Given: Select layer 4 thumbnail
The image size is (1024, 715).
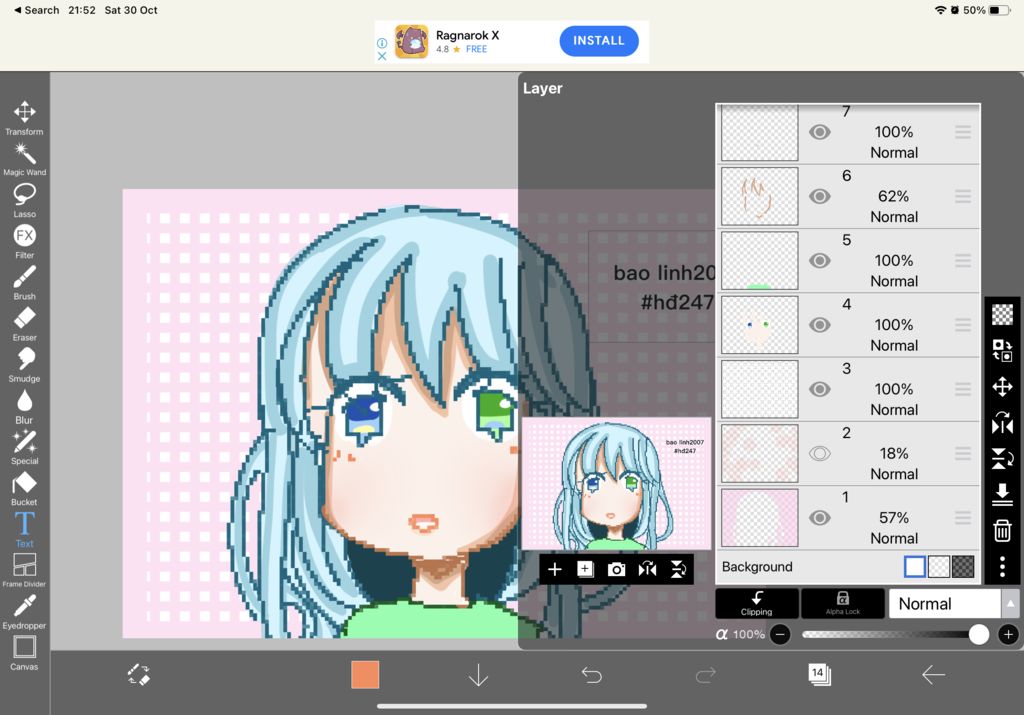Looking at the screenshot, I should (x=760, y=325).
